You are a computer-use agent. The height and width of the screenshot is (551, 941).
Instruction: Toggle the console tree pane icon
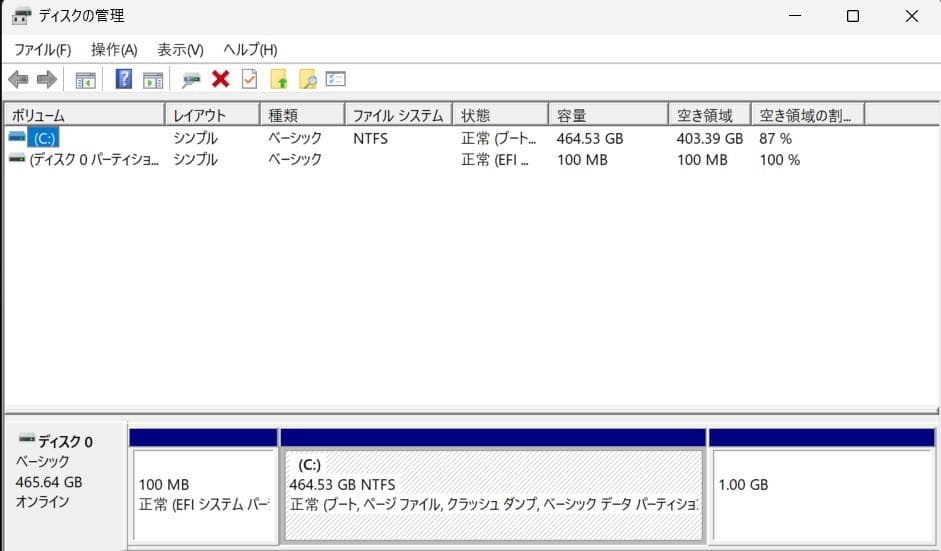[x=85, y=79]
